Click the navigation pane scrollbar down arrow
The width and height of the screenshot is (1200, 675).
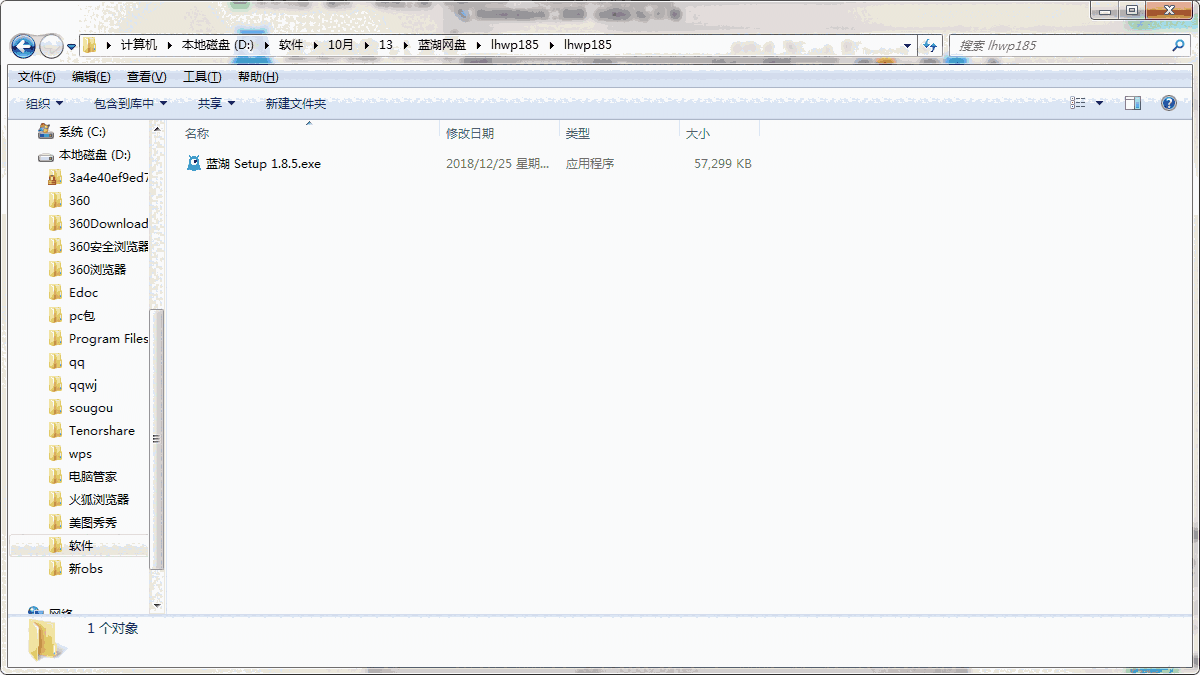[157, 605]
